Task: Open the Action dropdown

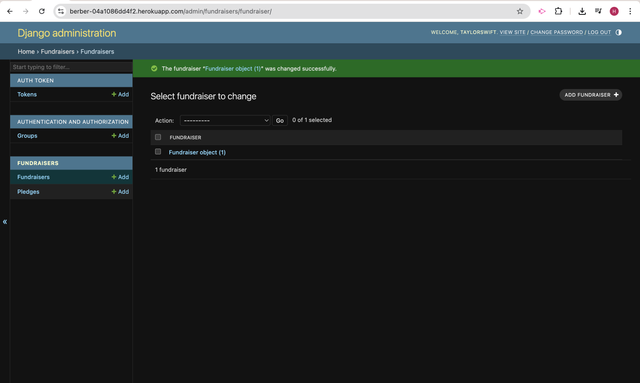Action: pos(225,120)
